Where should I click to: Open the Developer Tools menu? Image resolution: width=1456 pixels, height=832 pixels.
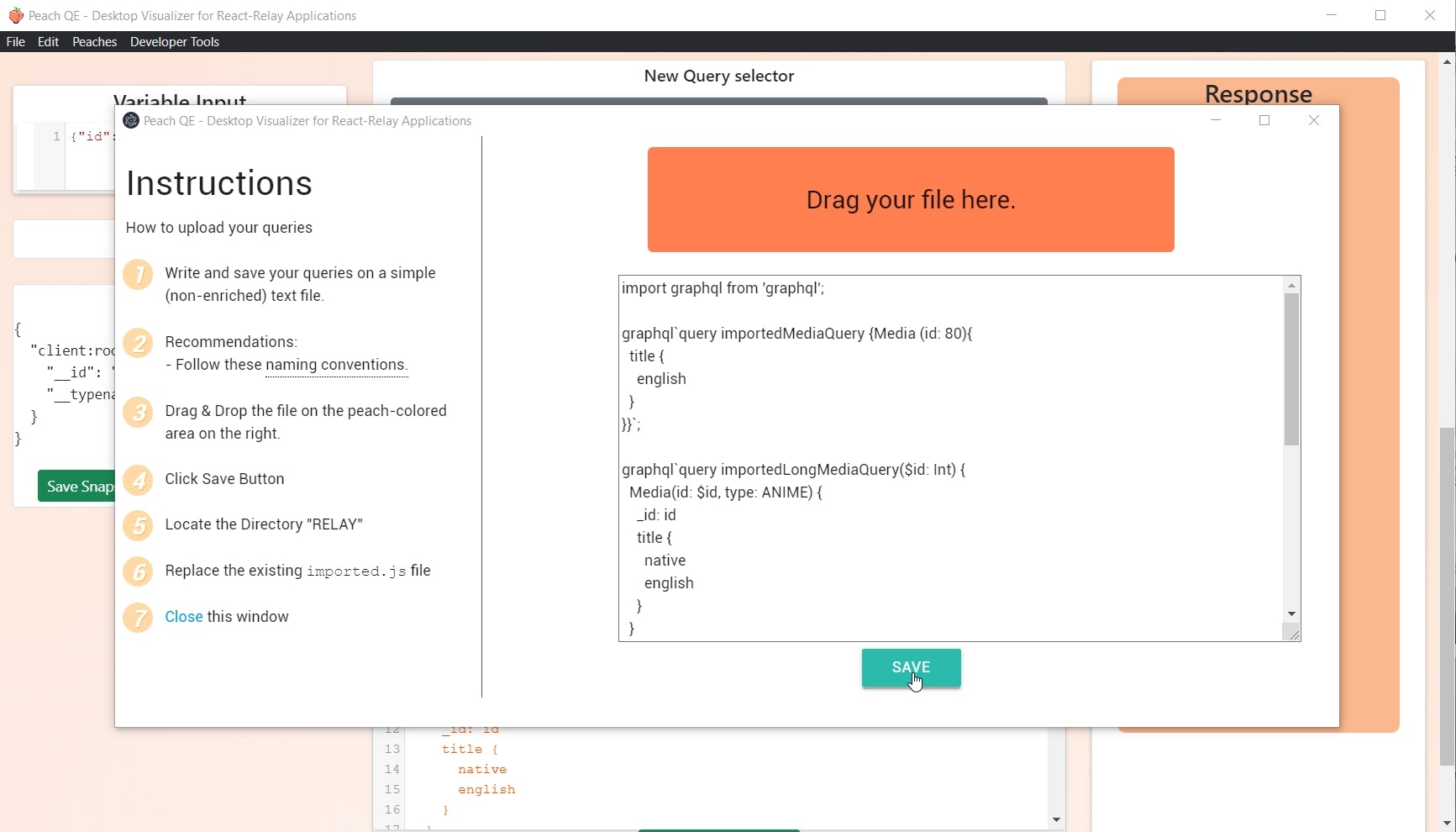pos(175,42)
